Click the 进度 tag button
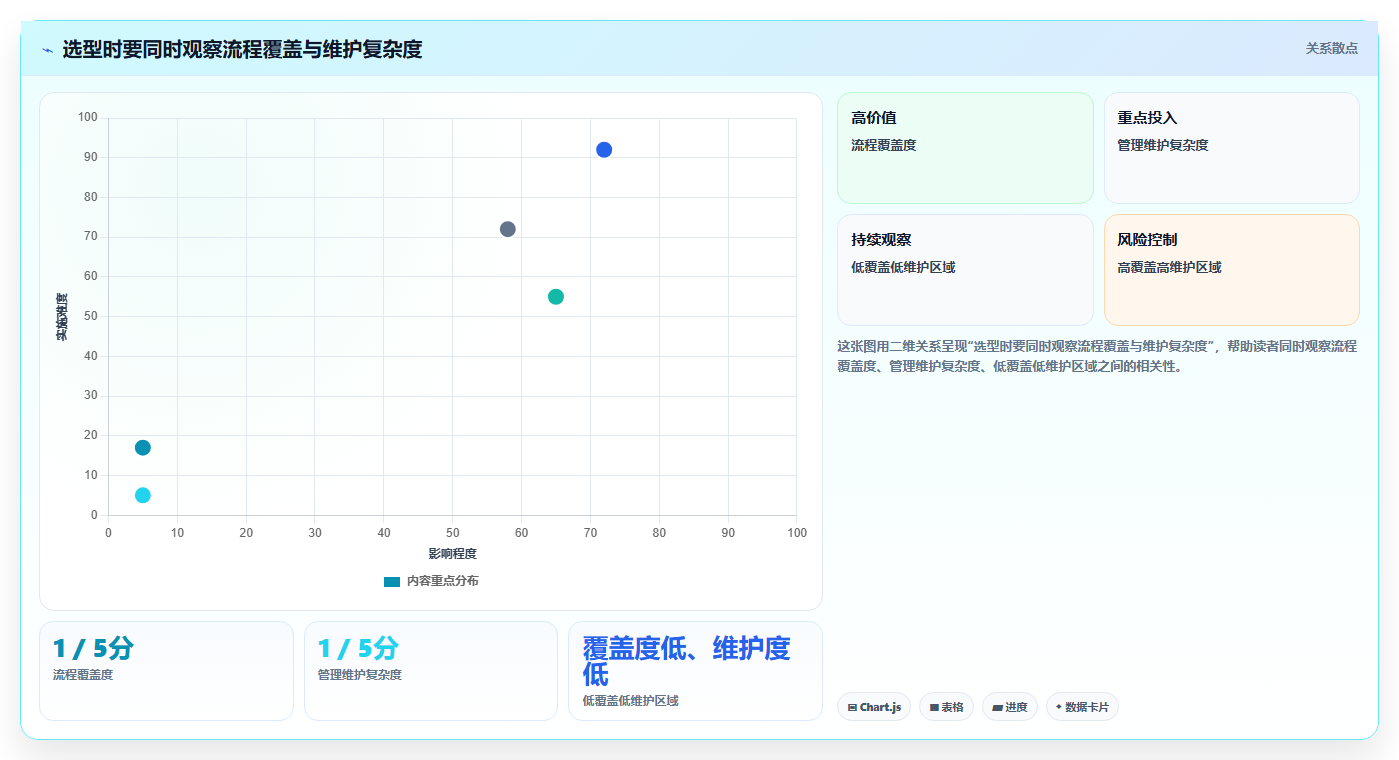The image size is (1399, 760). (x=1010, y=707)
